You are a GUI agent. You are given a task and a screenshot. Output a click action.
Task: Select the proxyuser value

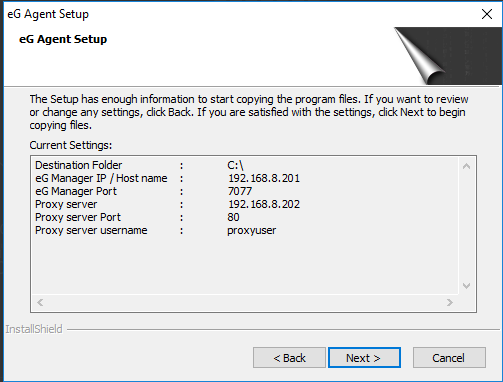click(x=252, y=230)
